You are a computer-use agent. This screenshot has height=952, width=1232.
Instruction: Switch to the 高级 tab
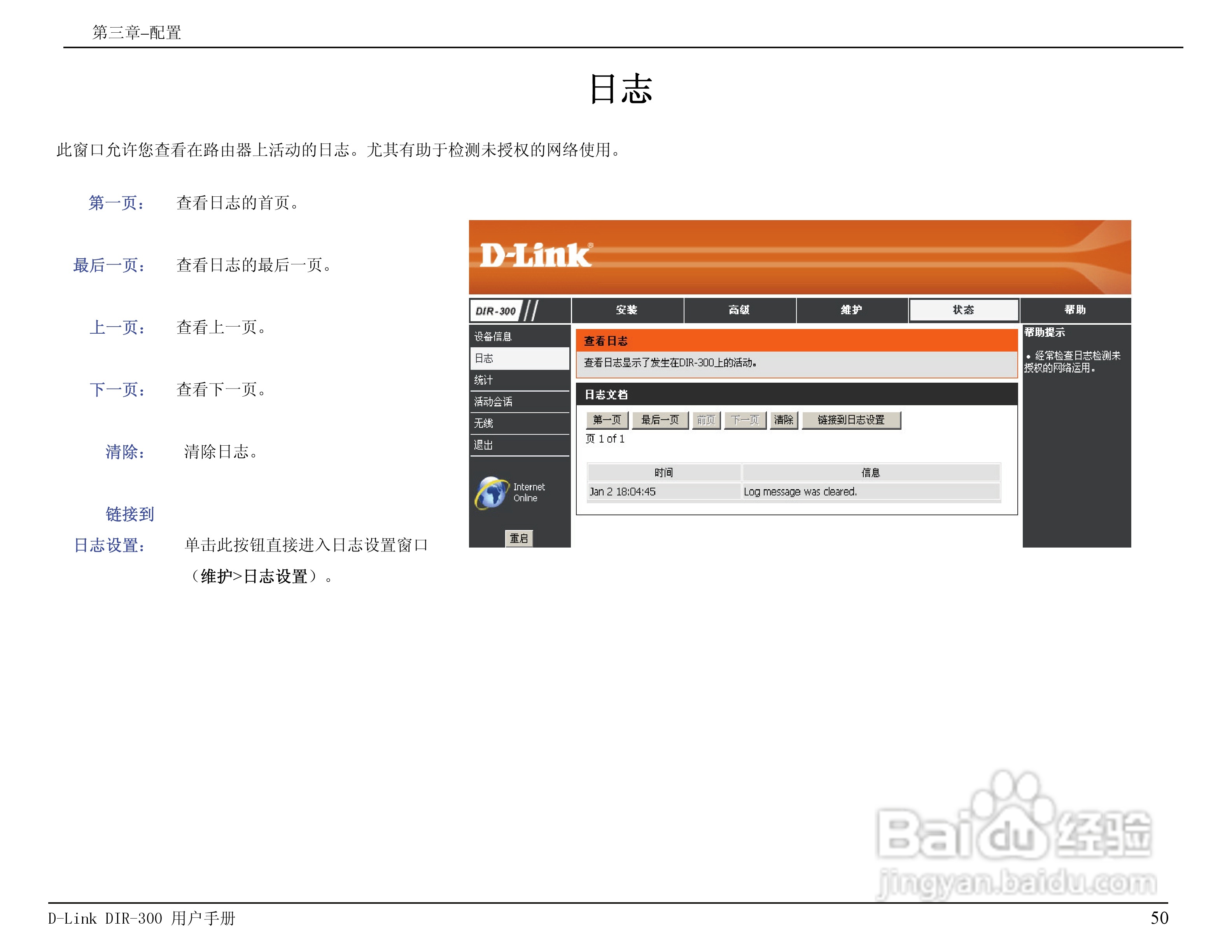pyautogui.click(x=739, y=310)
